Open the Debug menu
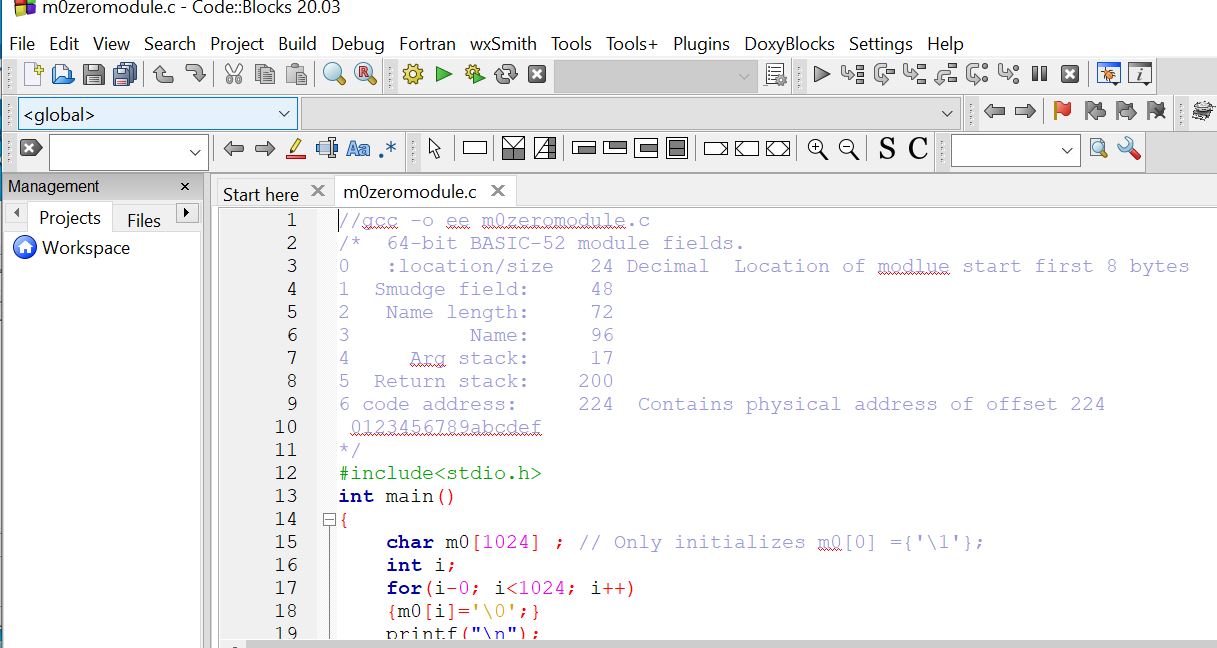 (358, 44)
